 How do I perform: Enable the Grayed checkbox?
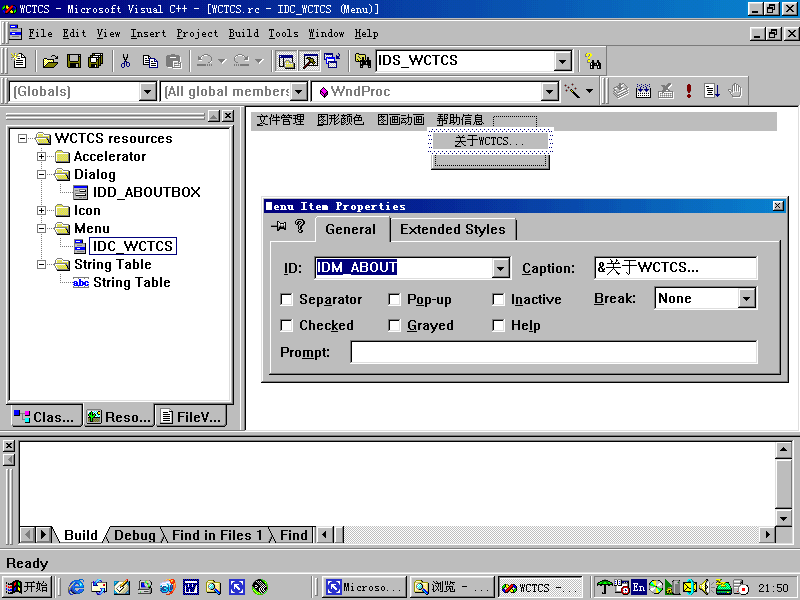(x=394, y=326)
